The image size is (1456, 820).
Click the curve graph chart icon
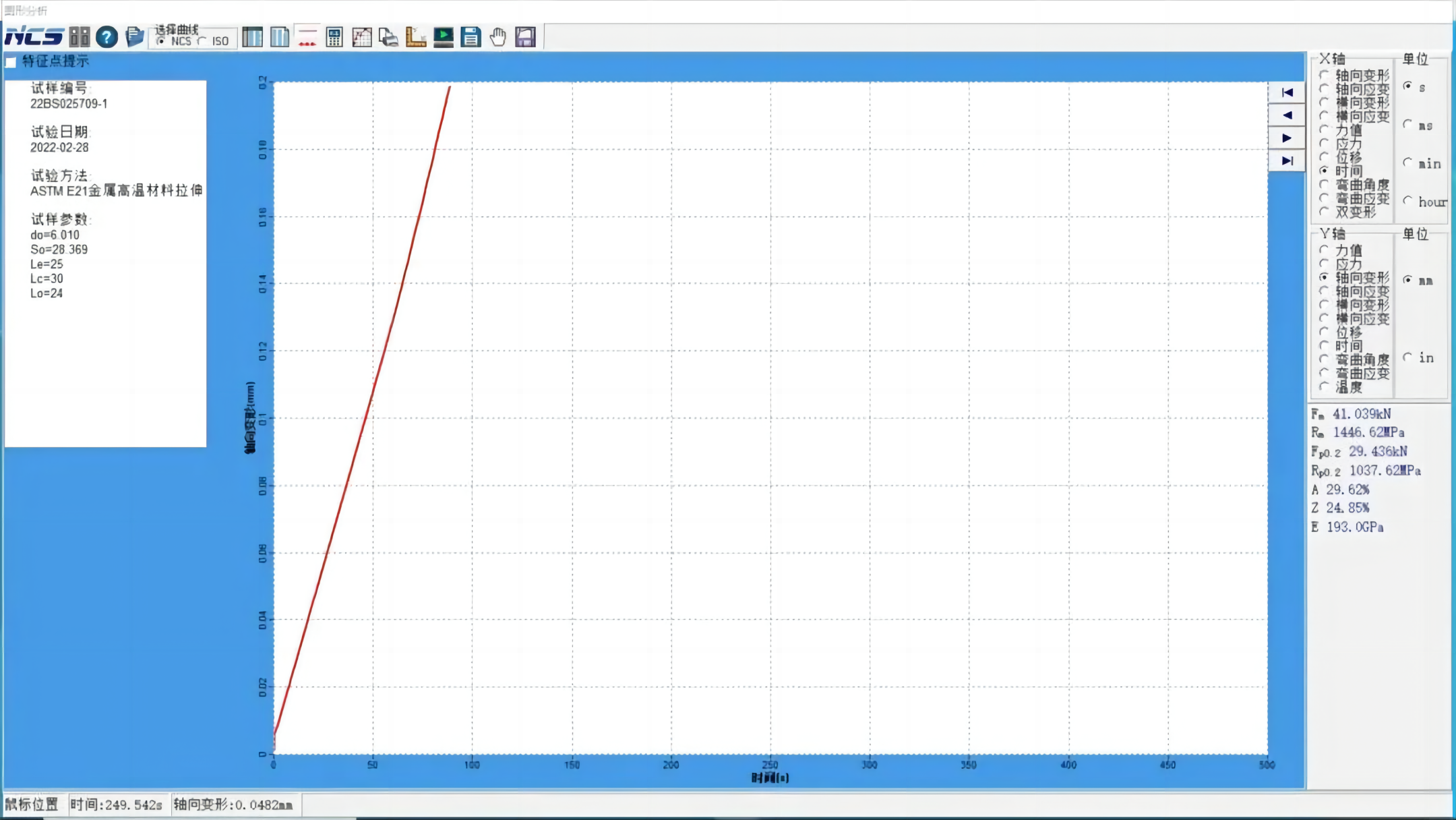click(362, 36)
